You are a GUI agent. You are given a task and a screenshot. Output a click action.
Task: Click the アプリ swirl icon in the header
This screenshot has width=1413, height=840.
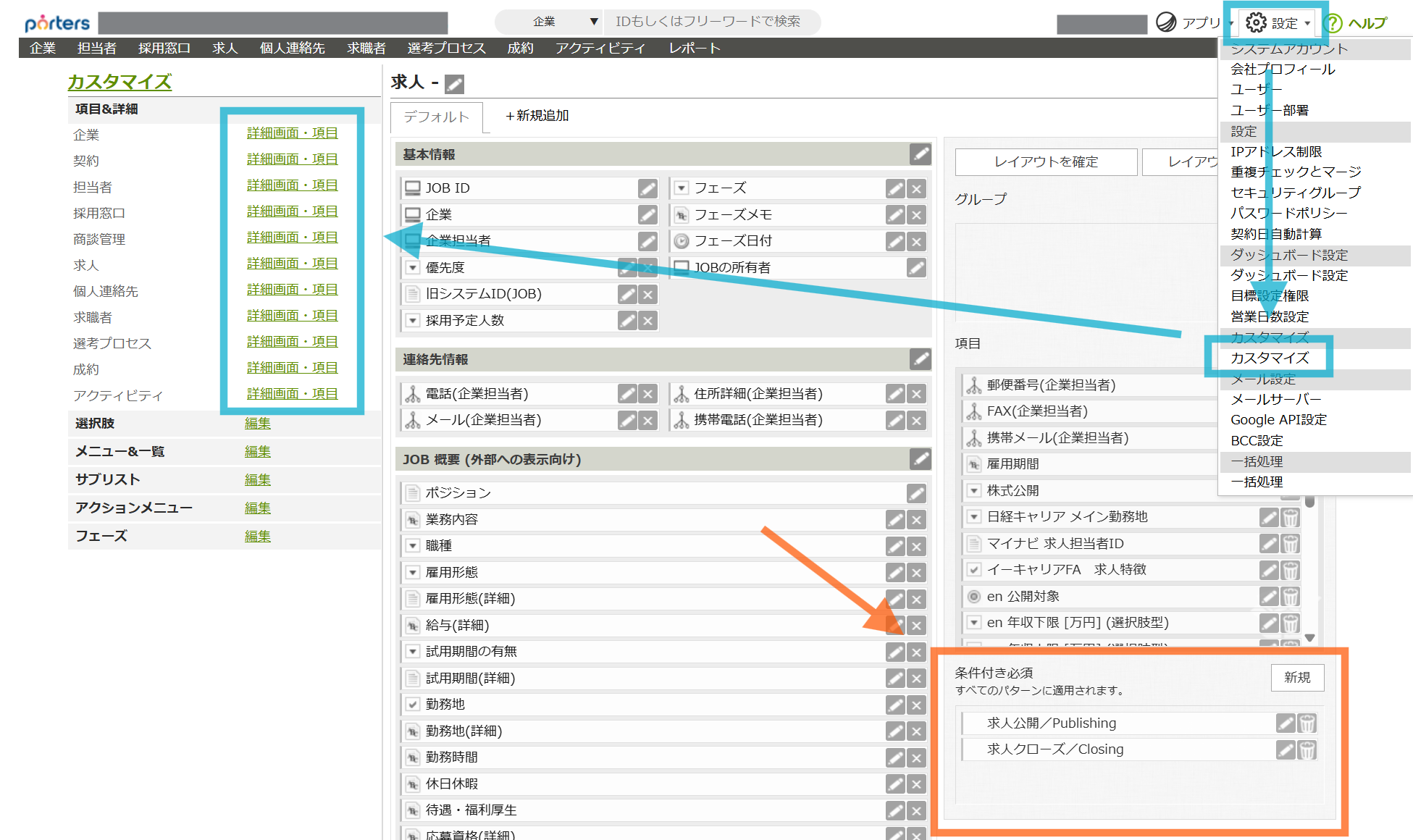click(1165, 22)
